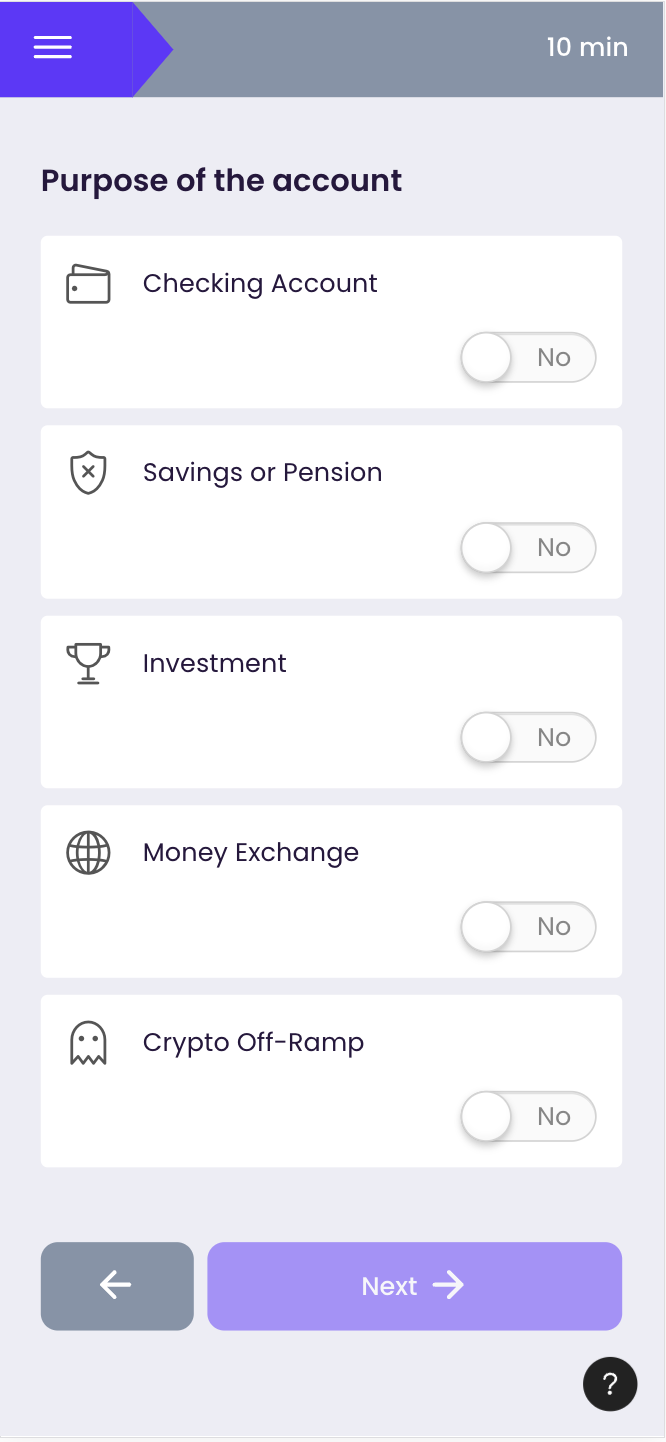Viewport: 666px width, 1442px height.
Task: Switch on the Money Exchange toggle
Action: pos(528,927)
